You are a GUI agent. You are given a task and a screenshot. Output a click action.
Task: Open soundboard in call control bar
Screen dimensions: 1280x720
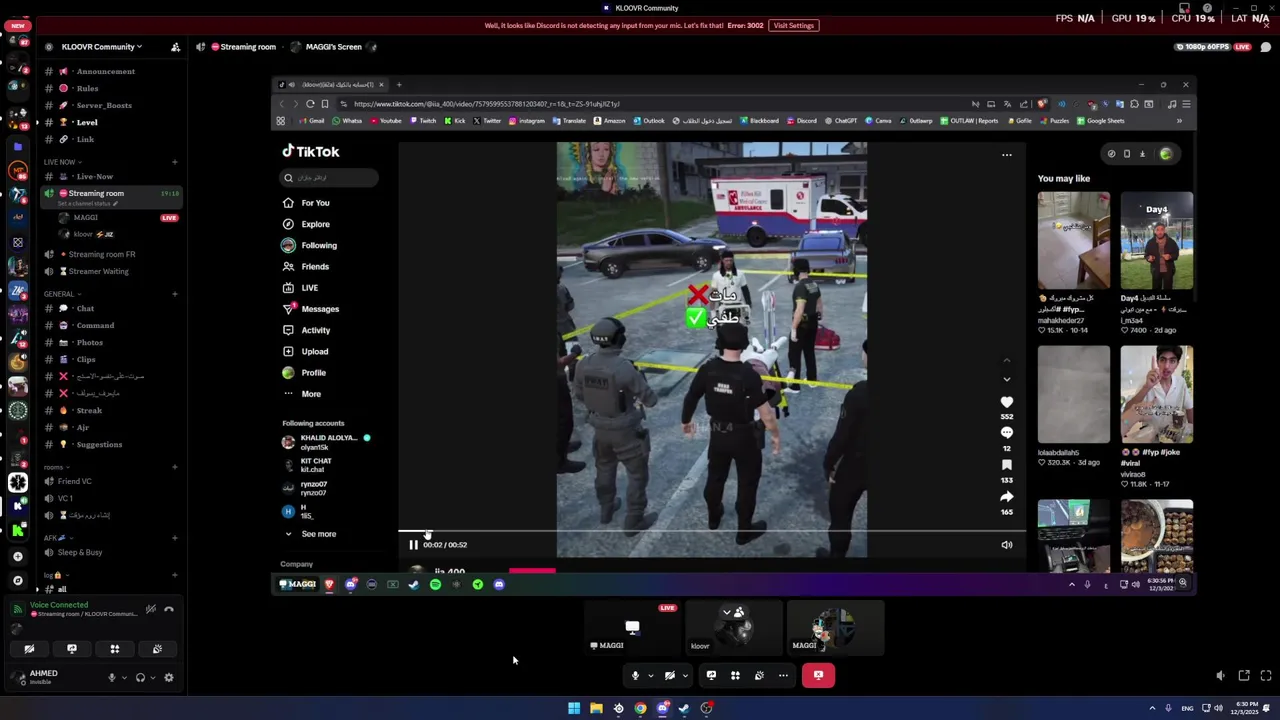(759, 675)
